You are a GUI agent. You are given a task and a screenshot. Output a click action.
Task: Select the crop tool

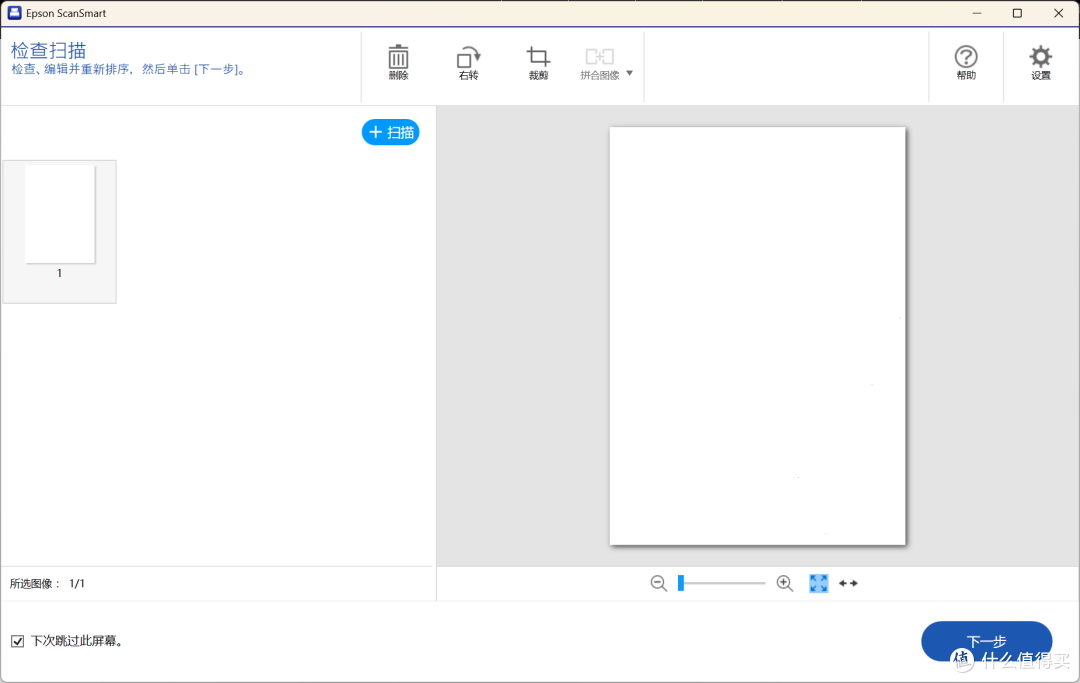538,63
